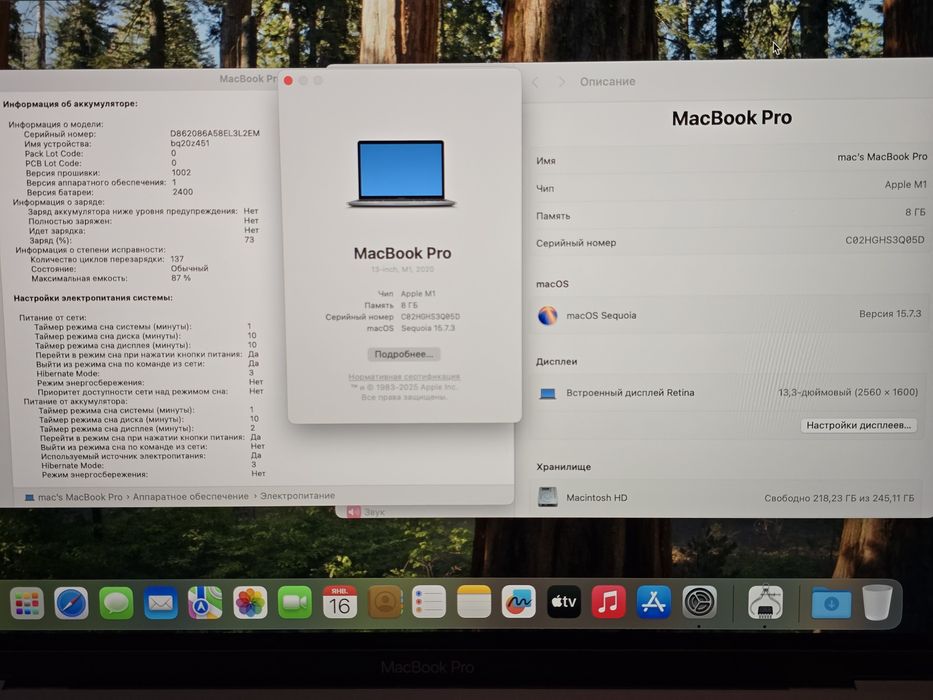Click Заряд (%) value 73
Screen dimensions: 933x700
tap(249, 240)
